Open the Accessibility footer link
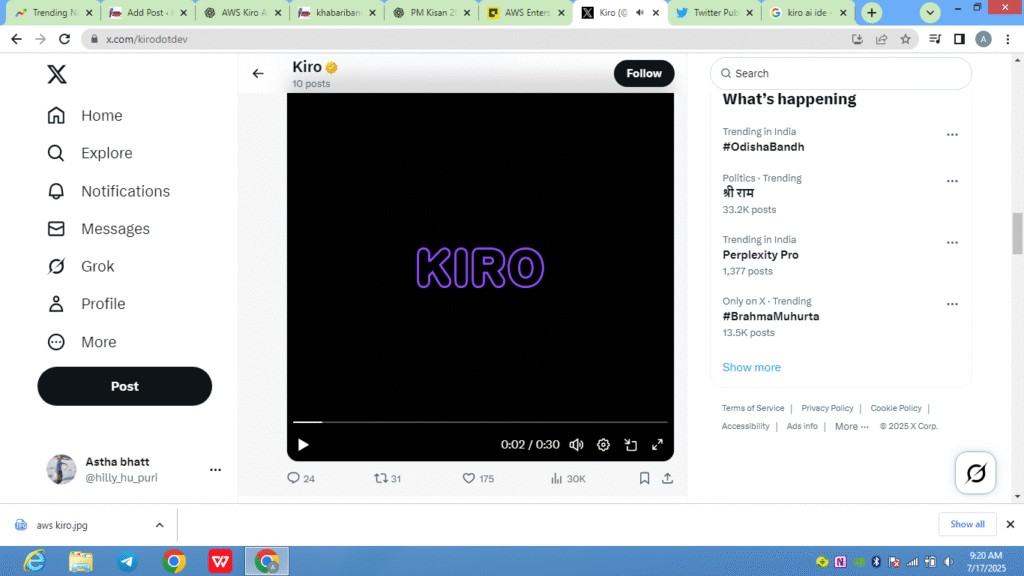Screen dimensions: 1024x576 (745, 426)
